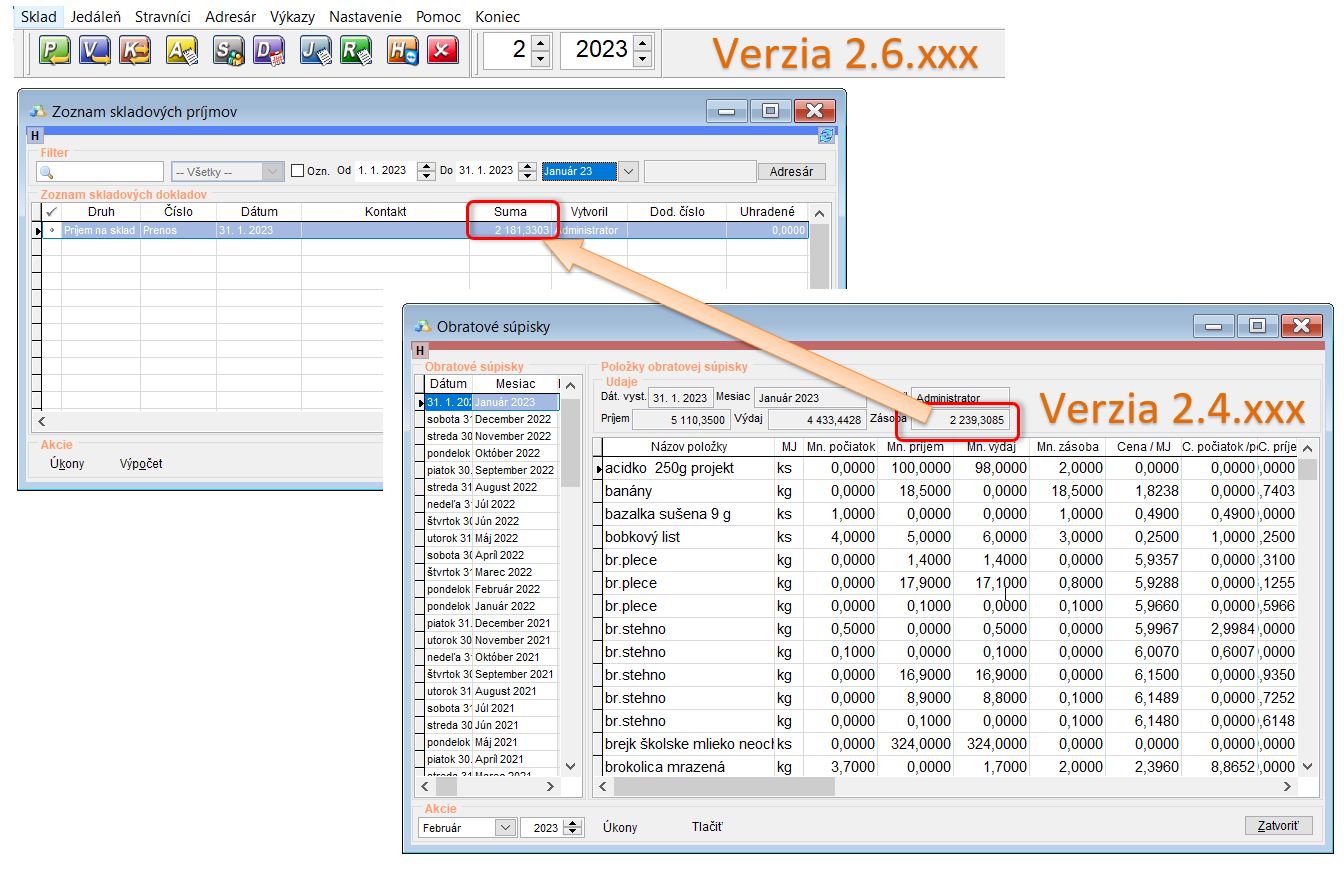This screenshot has width=1344, height=873.
Task: Click the red X toolbar icon
Action: 442,50
